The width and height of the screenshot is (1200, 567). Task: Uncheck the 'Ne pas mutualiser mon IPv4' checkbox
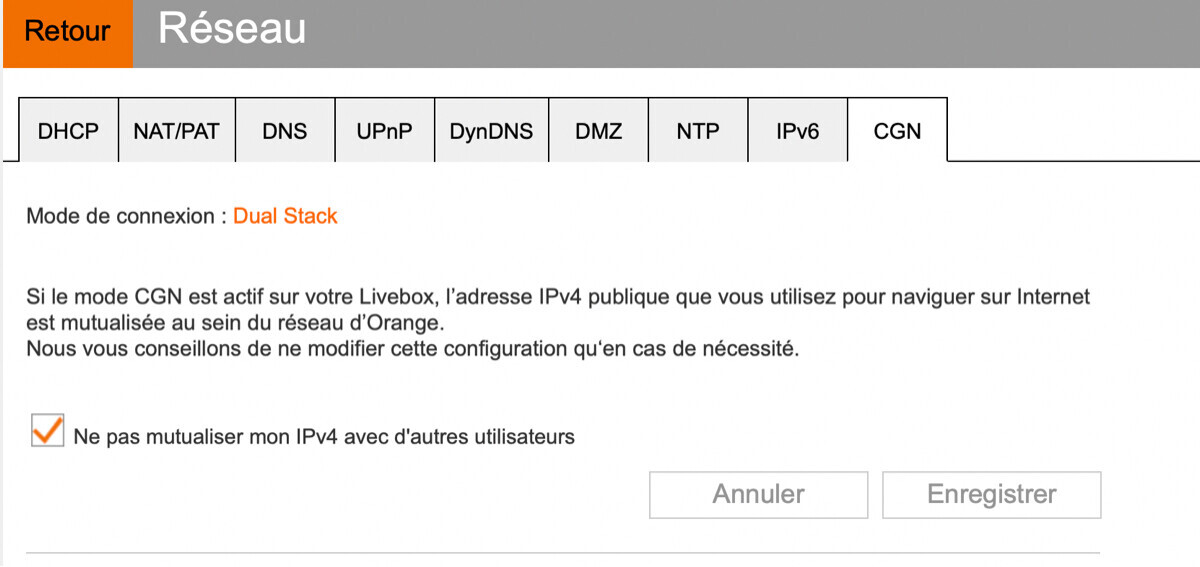[47, 431]
